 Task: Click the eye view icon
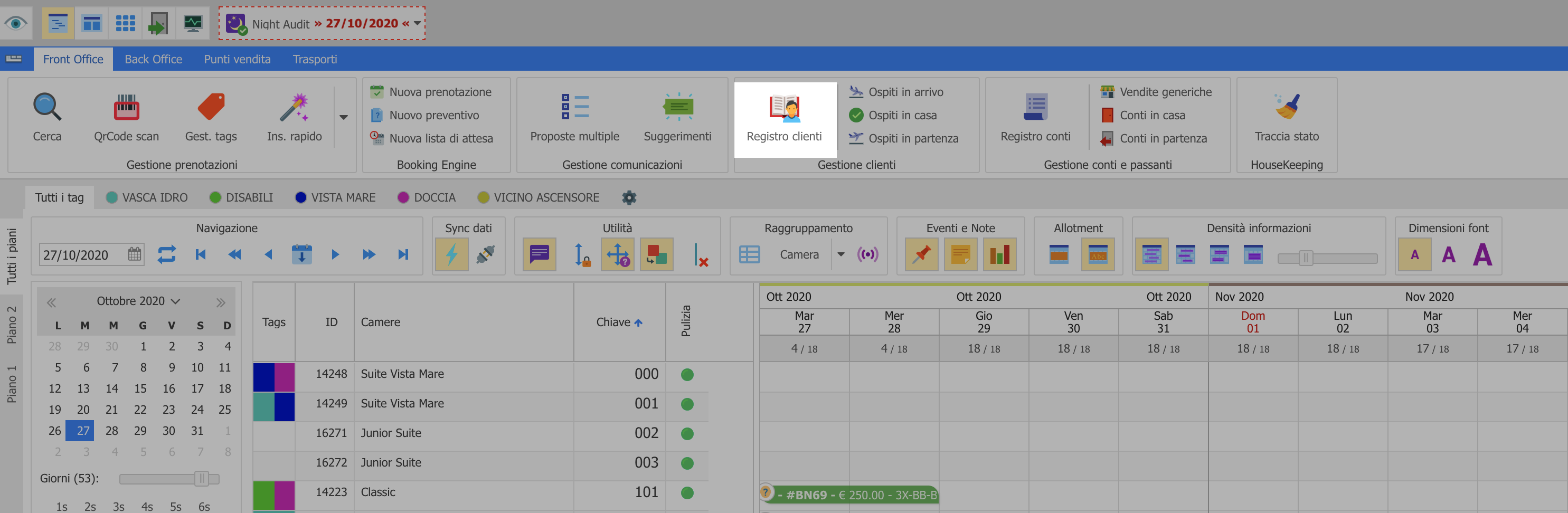16,23
